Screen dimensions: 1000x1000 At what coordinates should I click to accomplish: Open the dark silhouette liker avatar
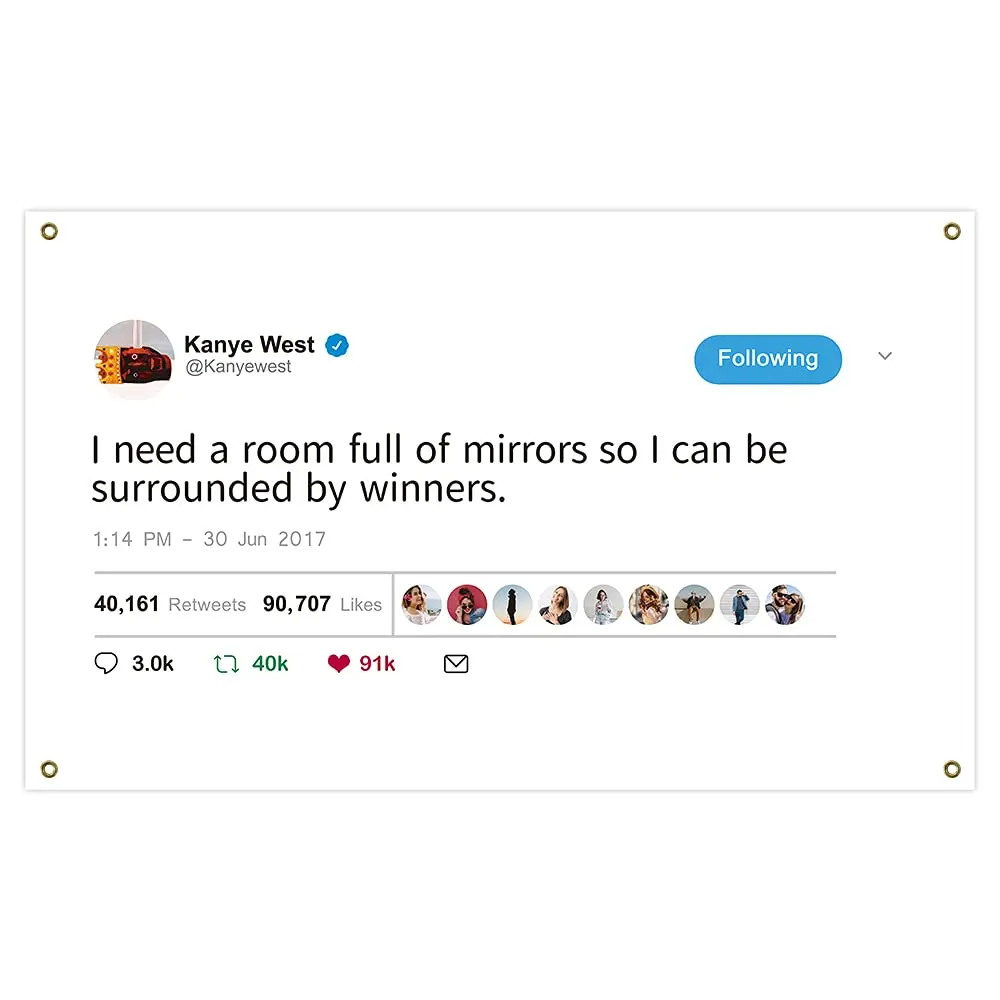[x=512, y=605]
